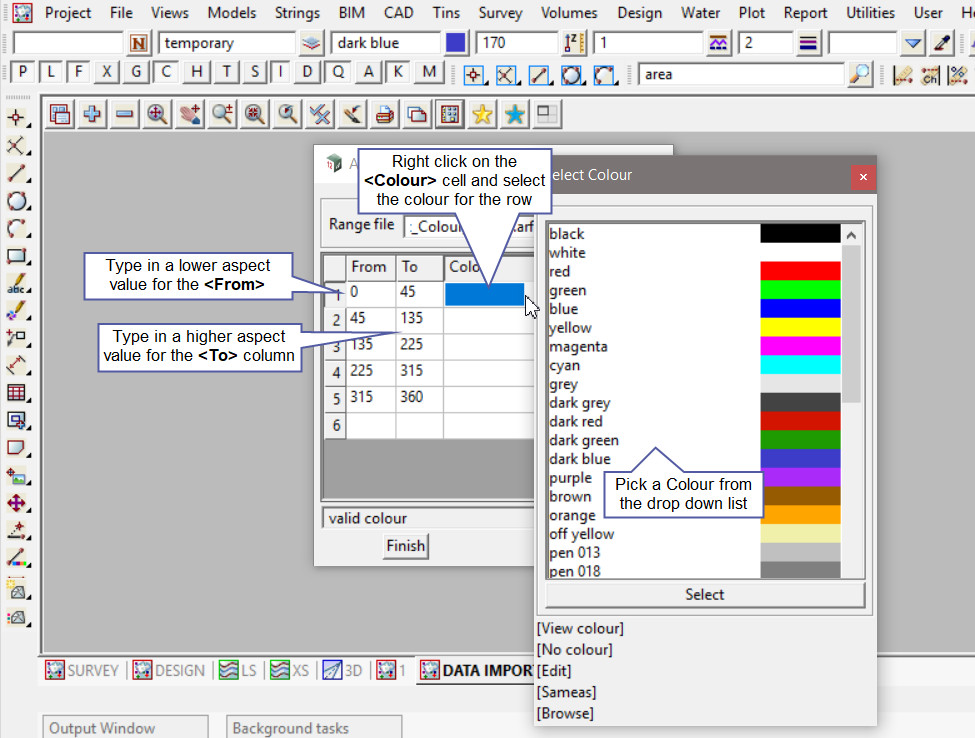Select the line drawing tool in left toolbar
Image resolution: width=975 pixels, height=738 pixels.
point(16,173)
